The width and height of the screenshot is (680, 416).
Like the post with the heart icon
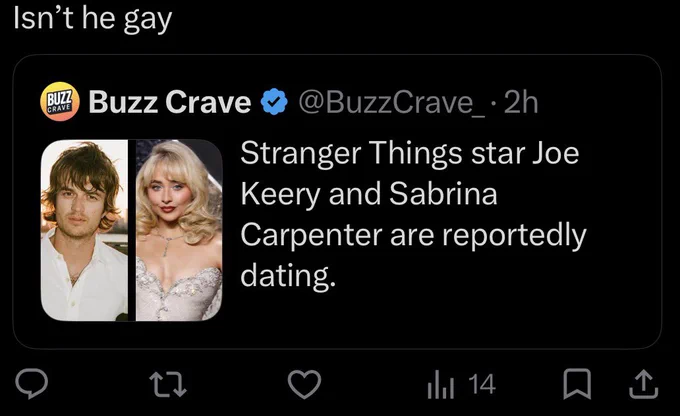(x=304, y=384)
